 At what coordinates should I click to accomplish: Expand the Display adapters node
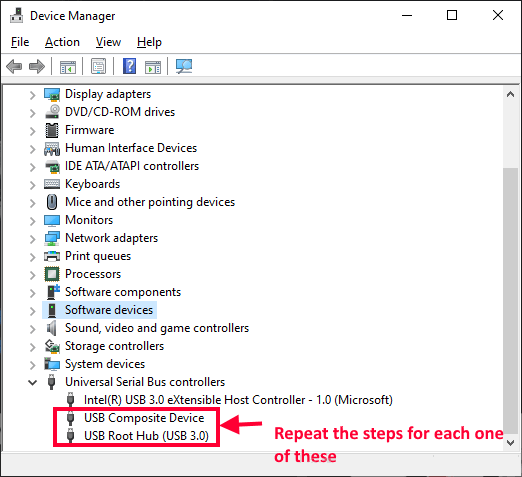[32, 95]
